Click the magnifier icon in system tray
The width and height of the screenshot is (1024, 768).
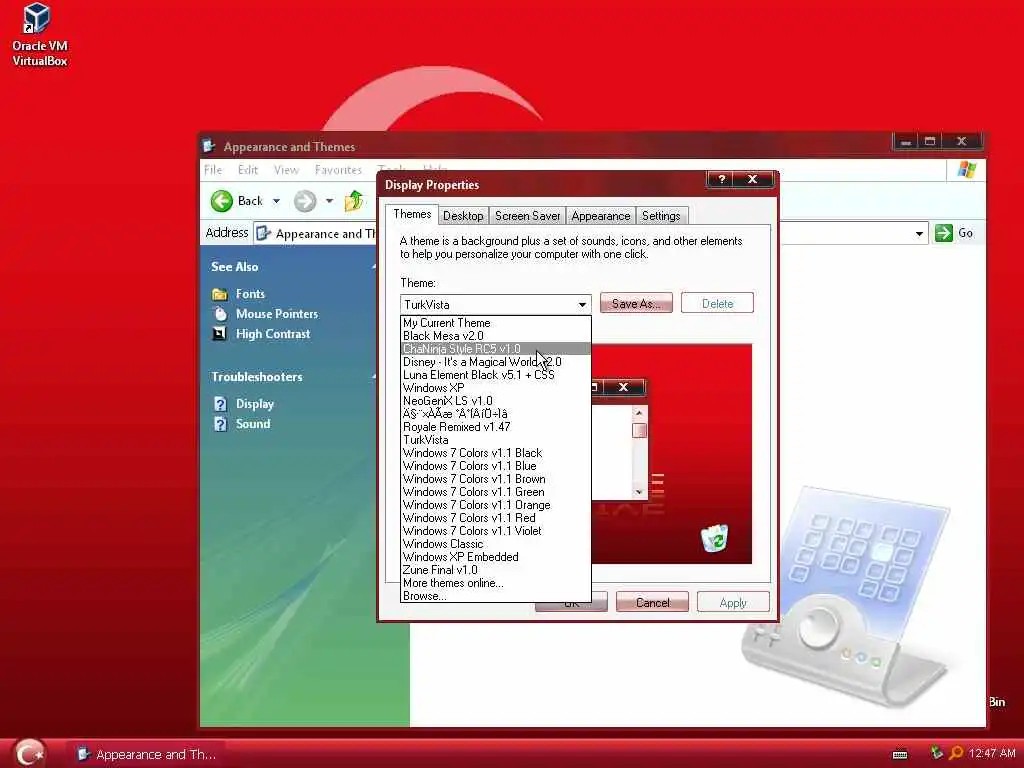click(956, 754)
